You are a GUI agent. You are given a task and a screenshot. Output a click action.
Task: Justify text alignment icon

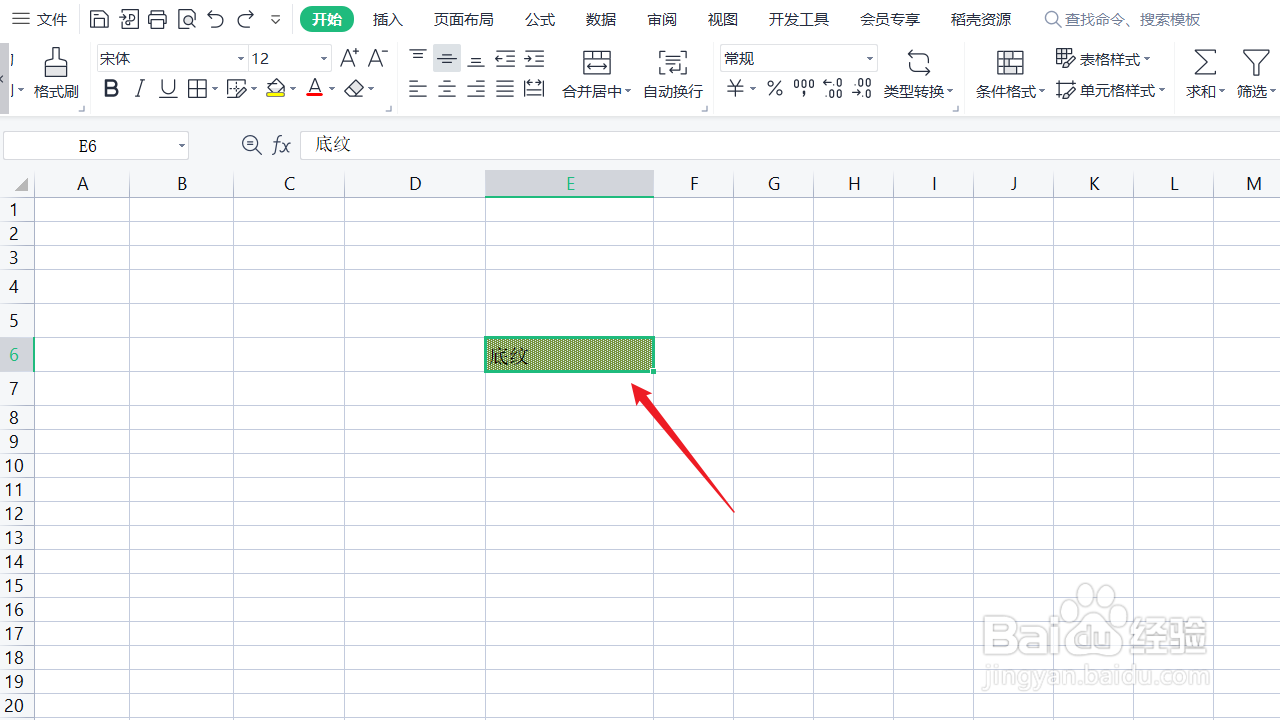click(x=505, y=89)
